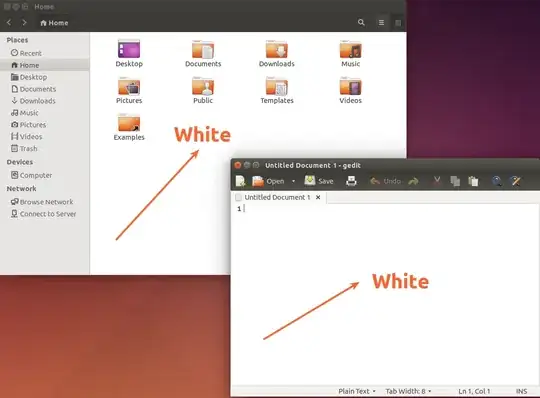Create a new document in gedit

click(240, 181)
